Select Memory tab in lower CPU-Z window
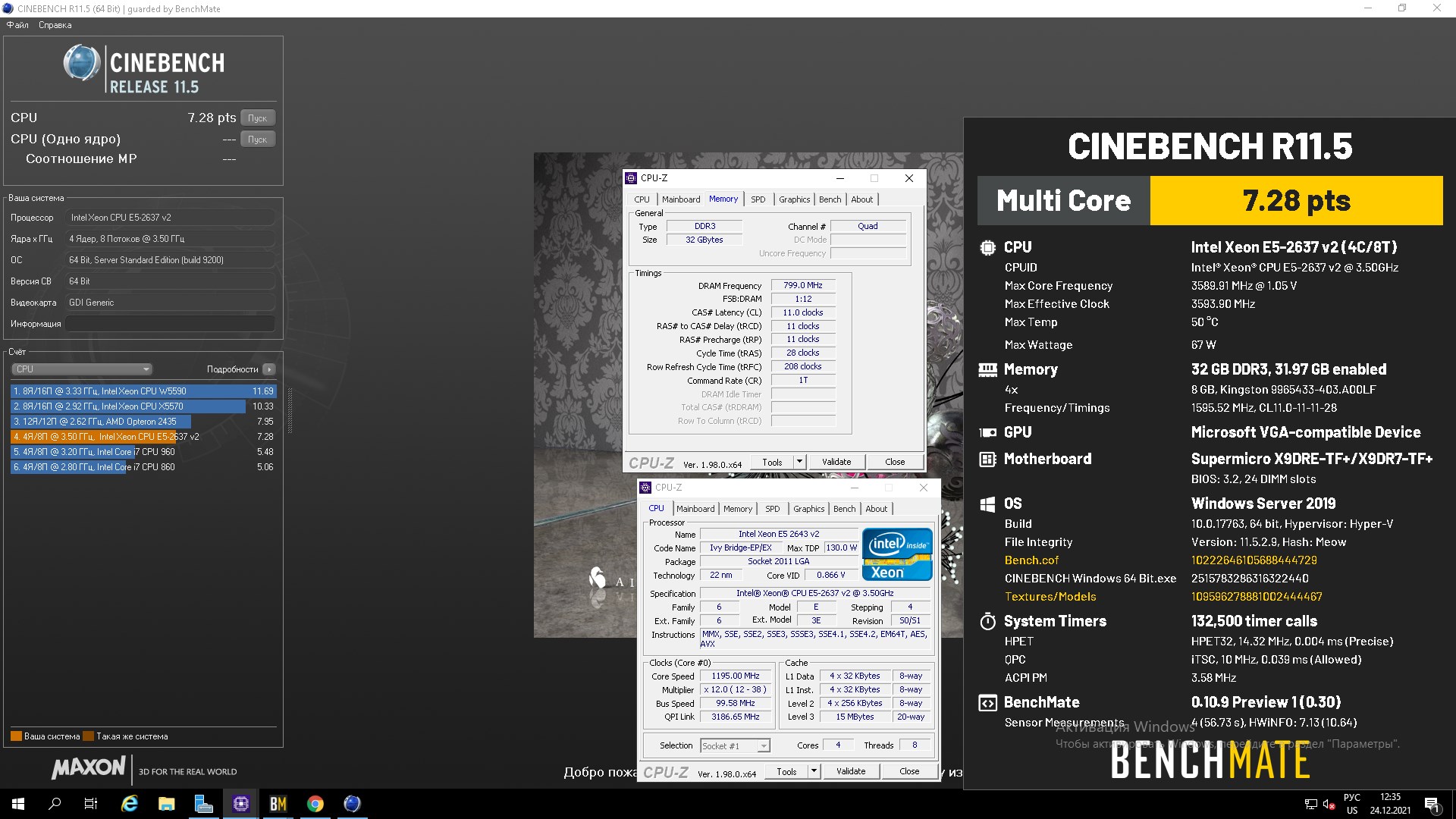The image size is (1456, 819). point(737,509)
